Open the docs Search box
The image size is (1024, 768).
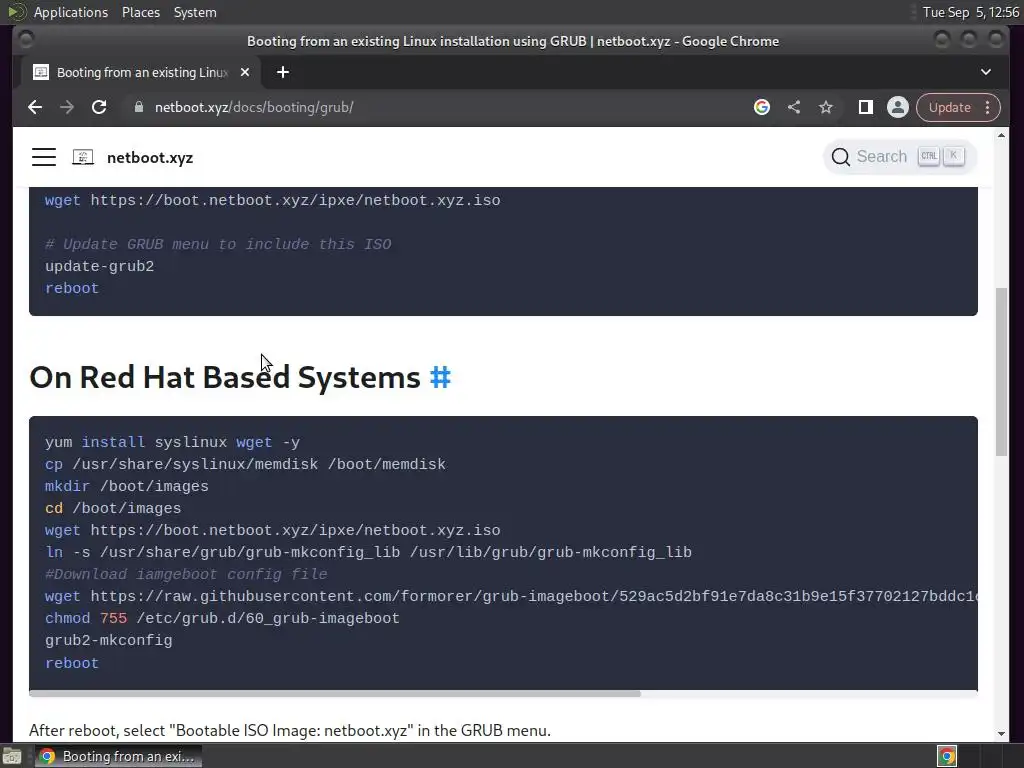click(899, 157)
